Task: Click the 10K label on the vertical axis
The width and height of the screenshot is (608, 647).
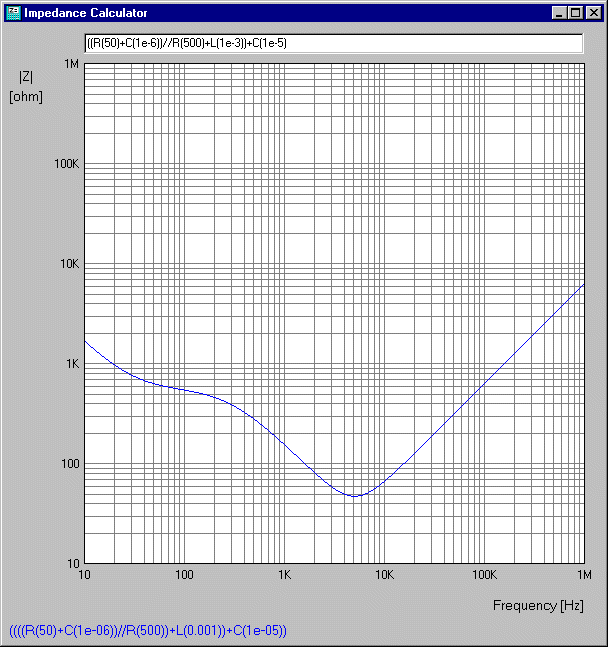Action: [x=69, y=264]
